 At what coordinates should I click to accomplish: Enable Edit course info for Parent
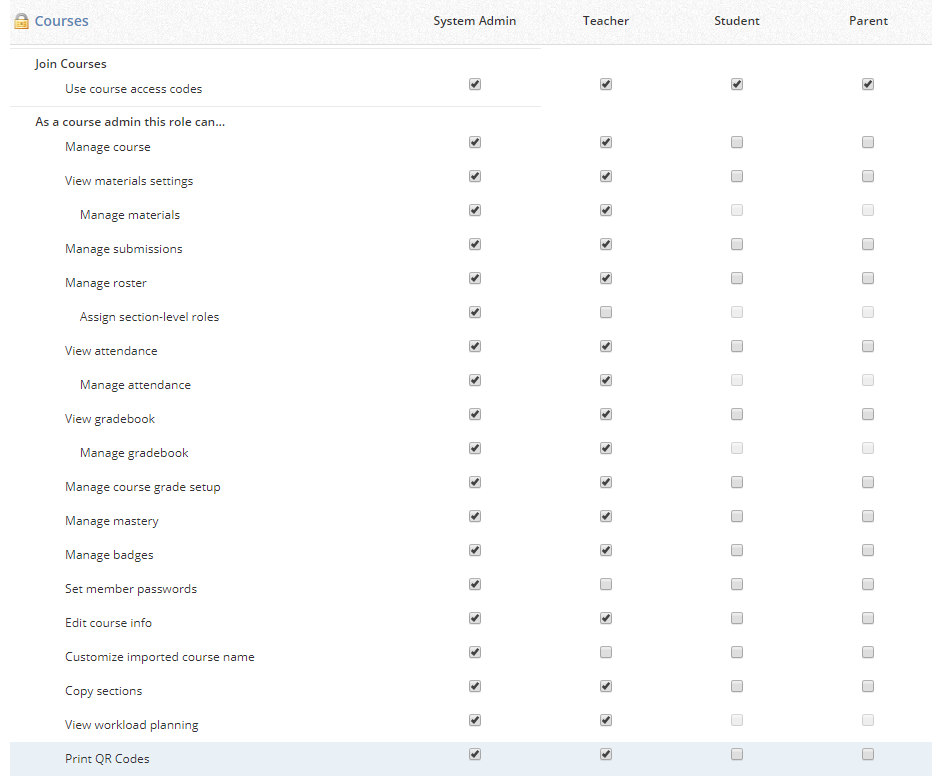click(868, 619)
